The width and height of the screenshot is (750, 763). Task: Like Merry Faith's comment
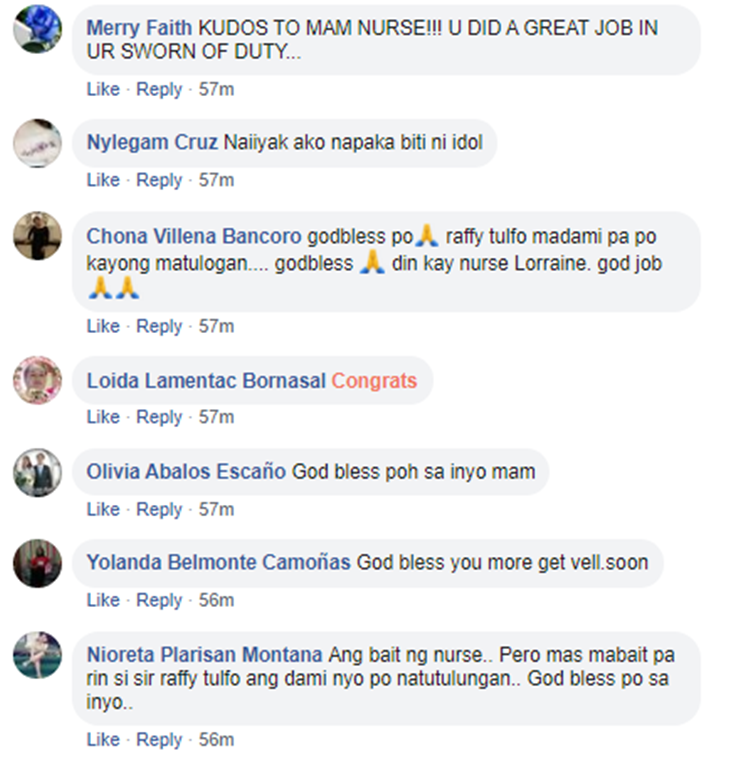[x=103, y=89]
